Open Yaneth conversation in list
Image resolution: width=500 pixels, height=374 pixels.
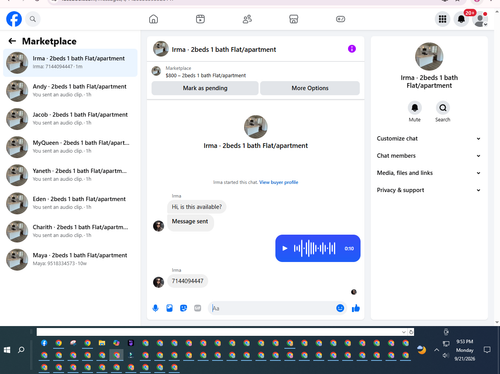pos(70,175)
